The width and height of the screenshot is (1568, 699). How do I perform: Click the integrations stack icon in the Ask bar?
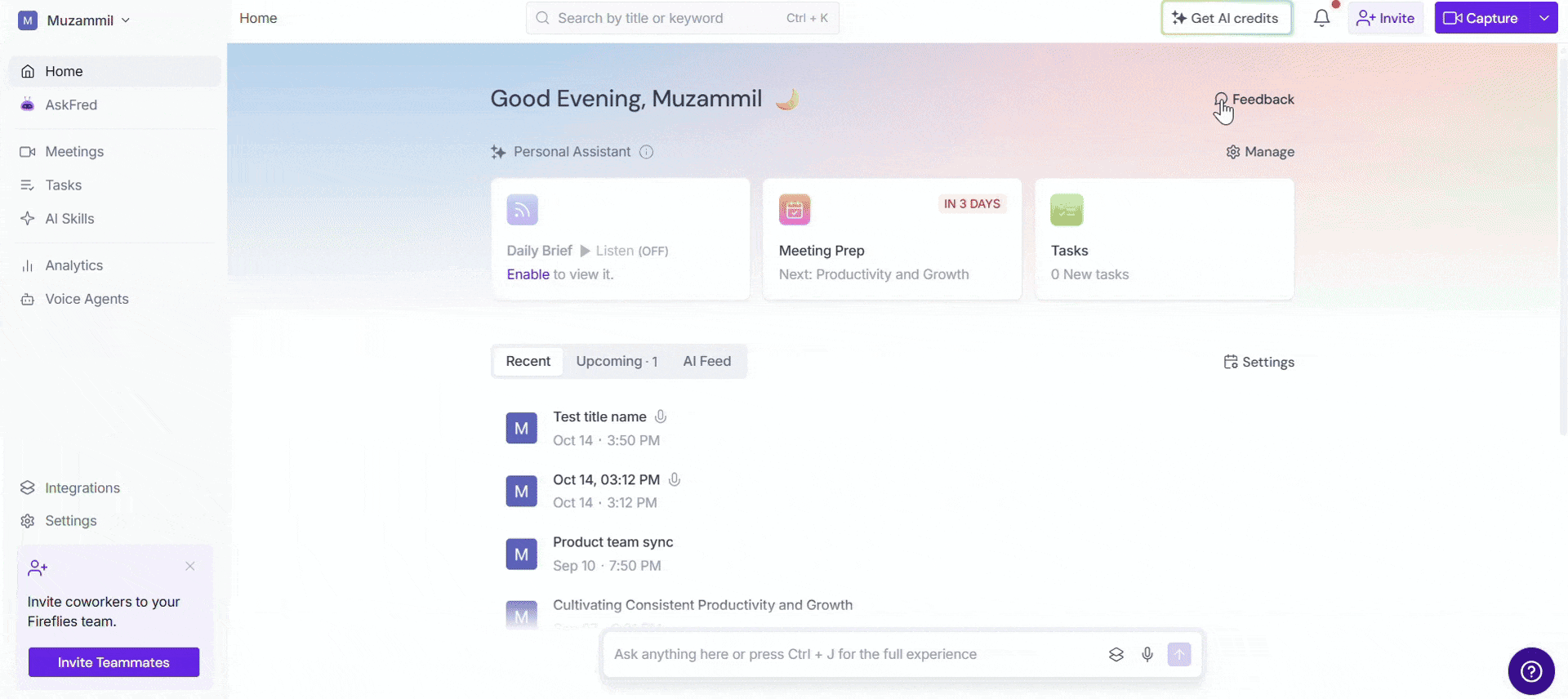pyautogui.click(x=1116, y=654)
